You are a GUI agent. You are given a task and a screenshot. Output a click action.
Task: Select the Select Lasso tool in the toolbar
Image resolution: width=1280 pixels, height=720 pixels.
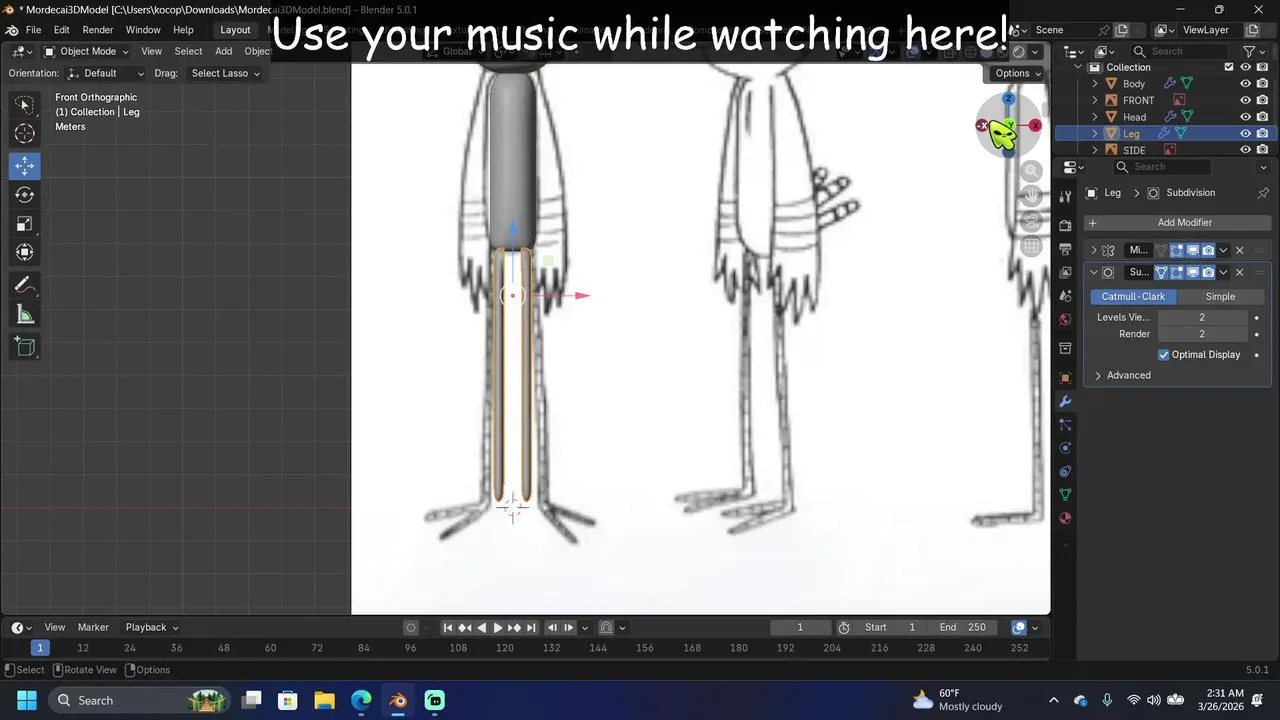(x=25, y=104)
